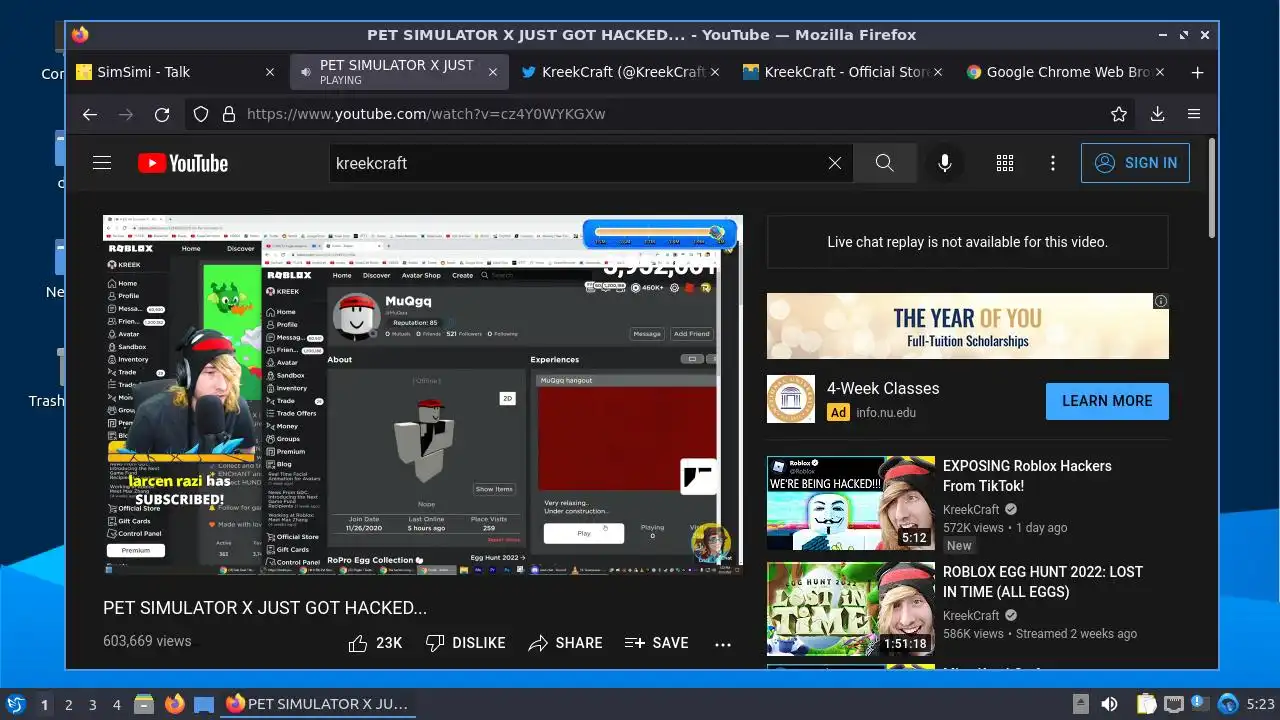Share the Pet Simulator X video

pyautogui.click(x=565, y=643)
